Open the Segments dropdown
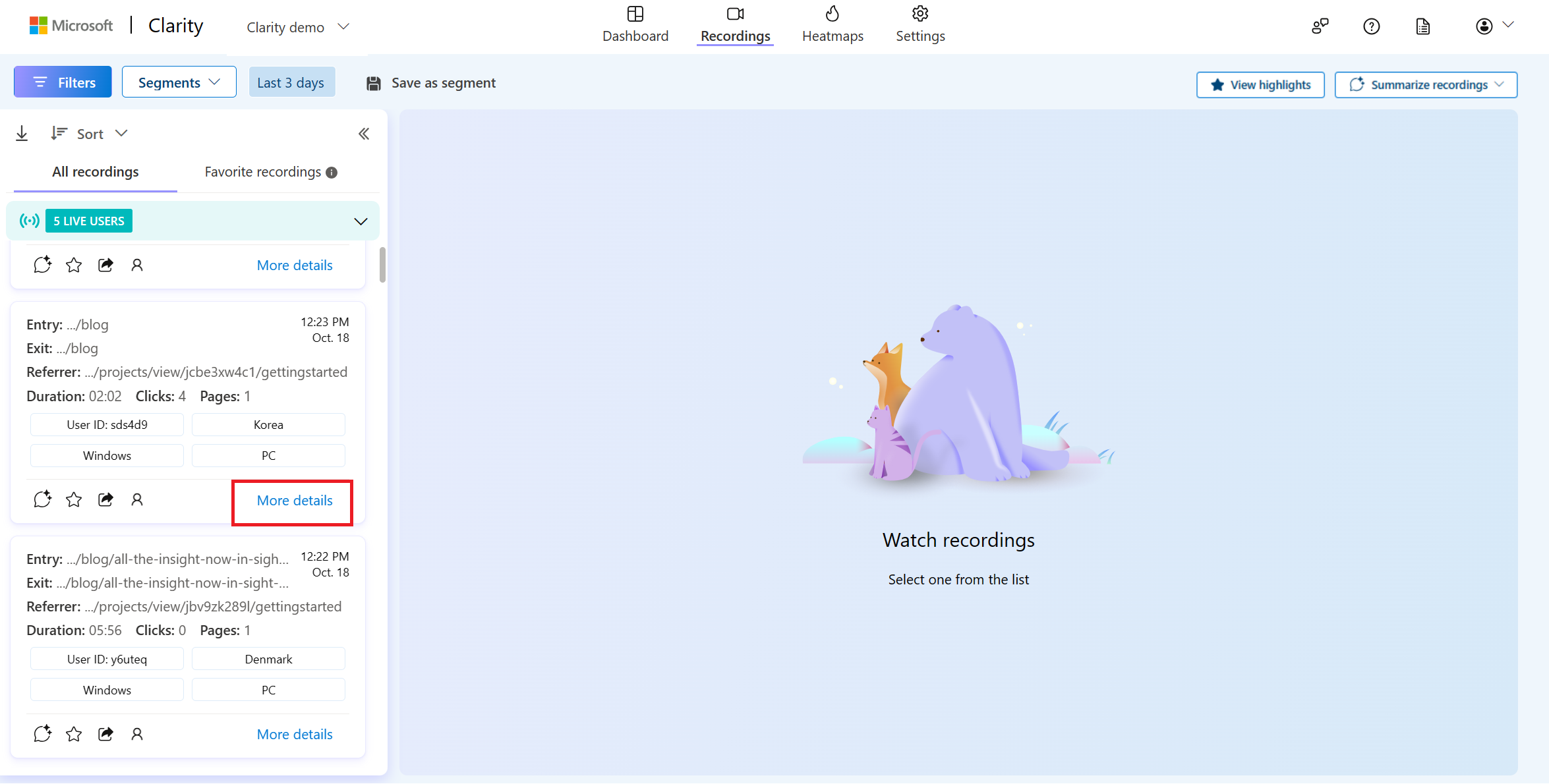1549x784 pixels. click(x=179, y=82)
